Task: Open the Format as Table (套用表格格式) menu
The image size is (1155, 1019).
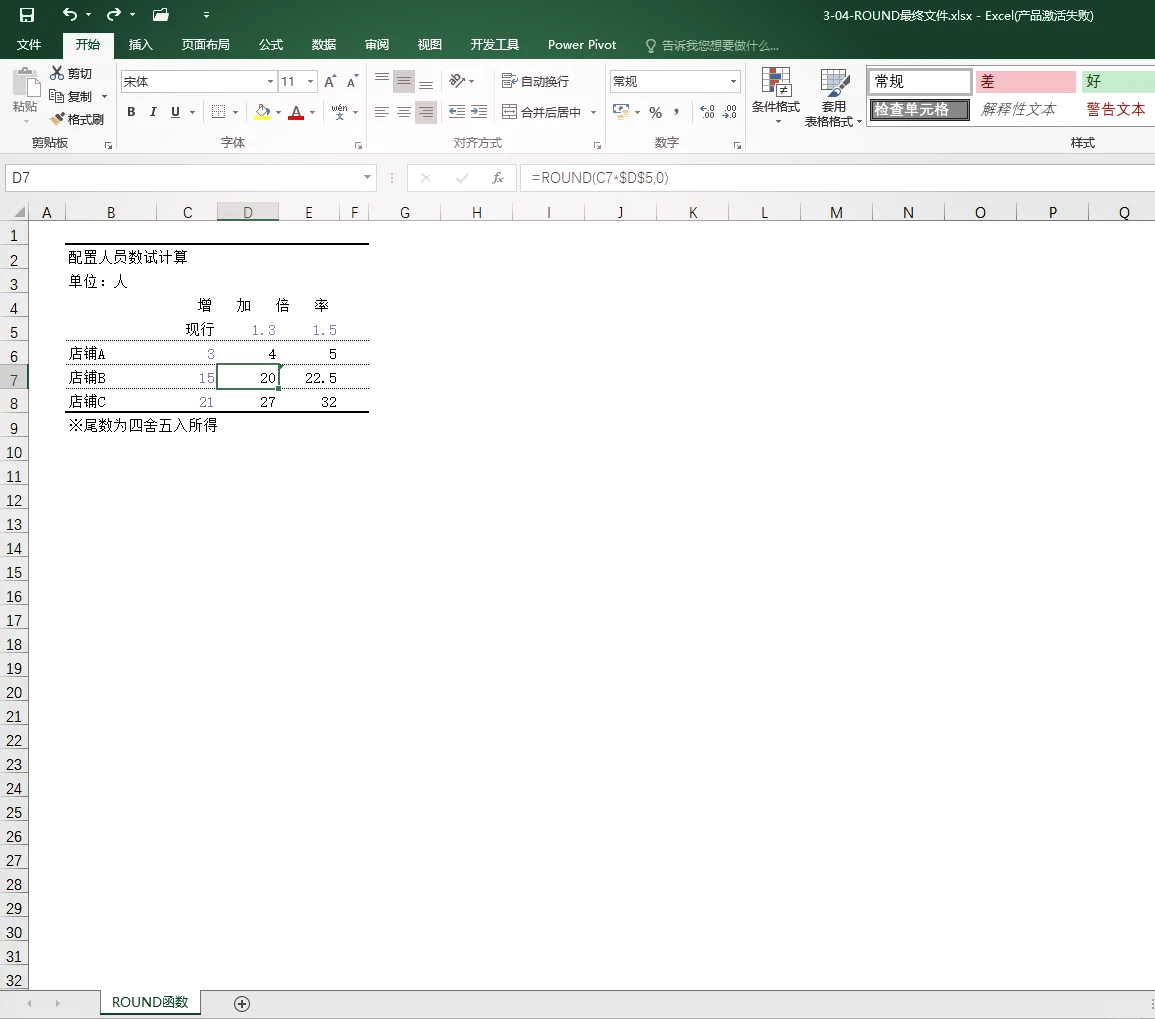Action: pos(833,96)
